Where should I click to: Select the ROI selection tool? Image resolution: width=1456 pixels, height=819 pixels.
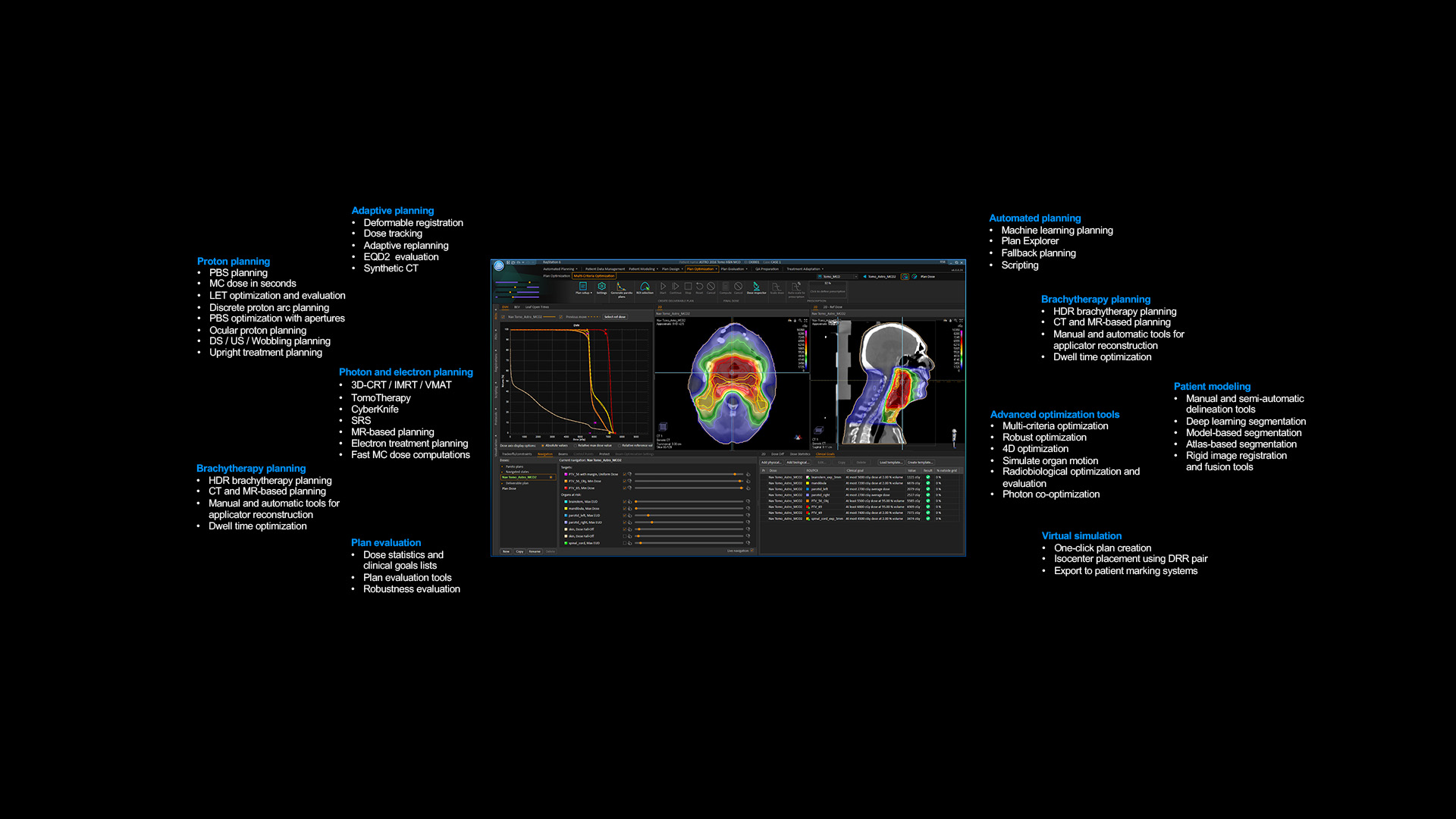click(x=645, y=287)
